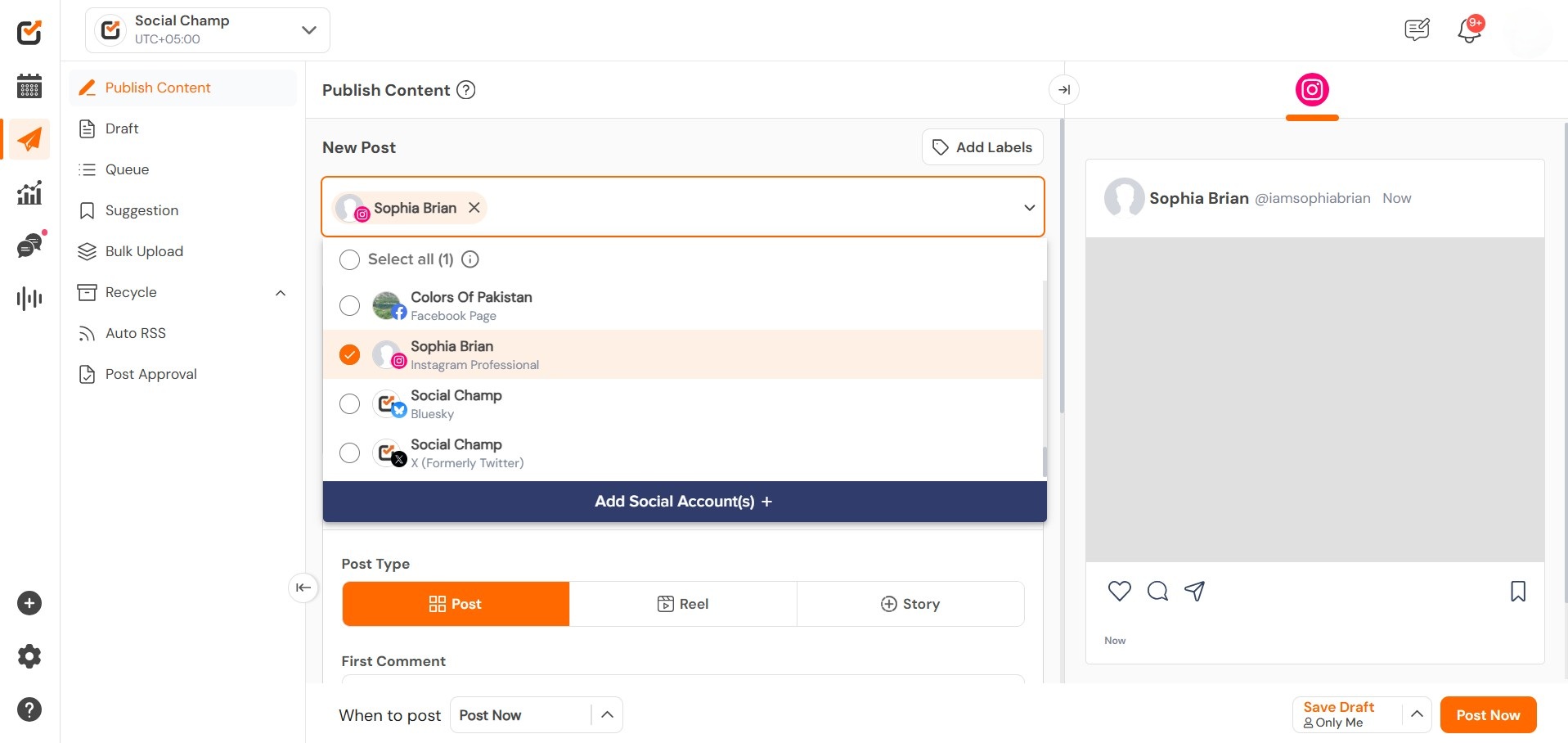Click the notification bell icon
The width and height of the screenshot is (1568, 743).
pyautogui.click(x=1469, y=31)
